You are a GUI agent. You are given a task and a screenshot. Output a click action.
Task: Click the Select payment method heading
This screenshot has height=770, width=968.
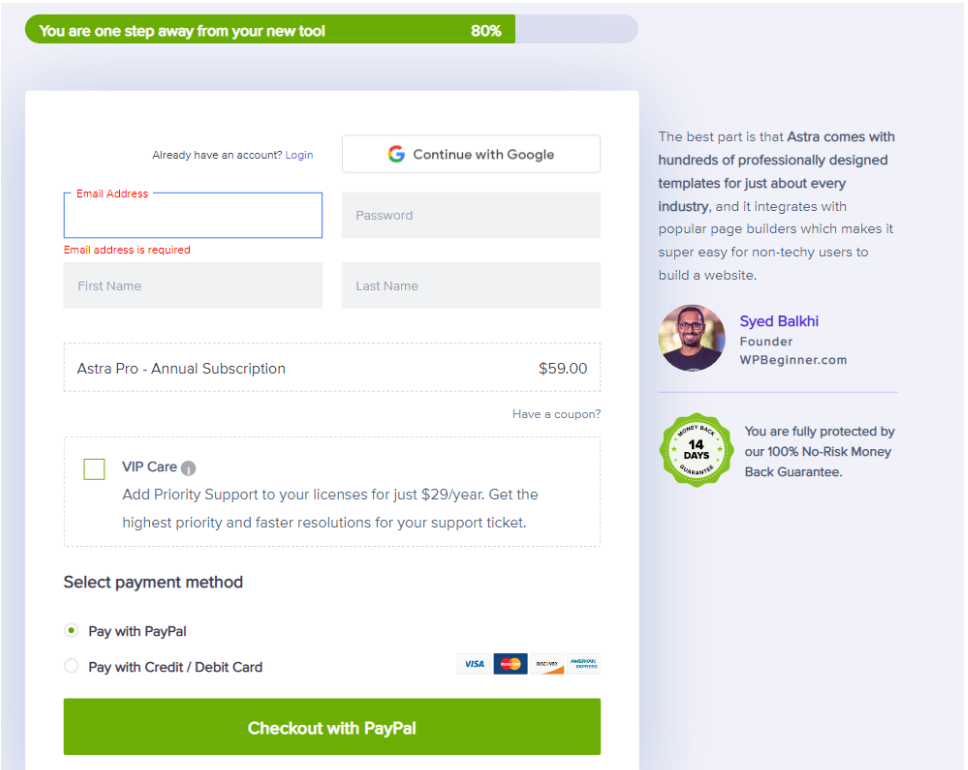coord(153,582)
